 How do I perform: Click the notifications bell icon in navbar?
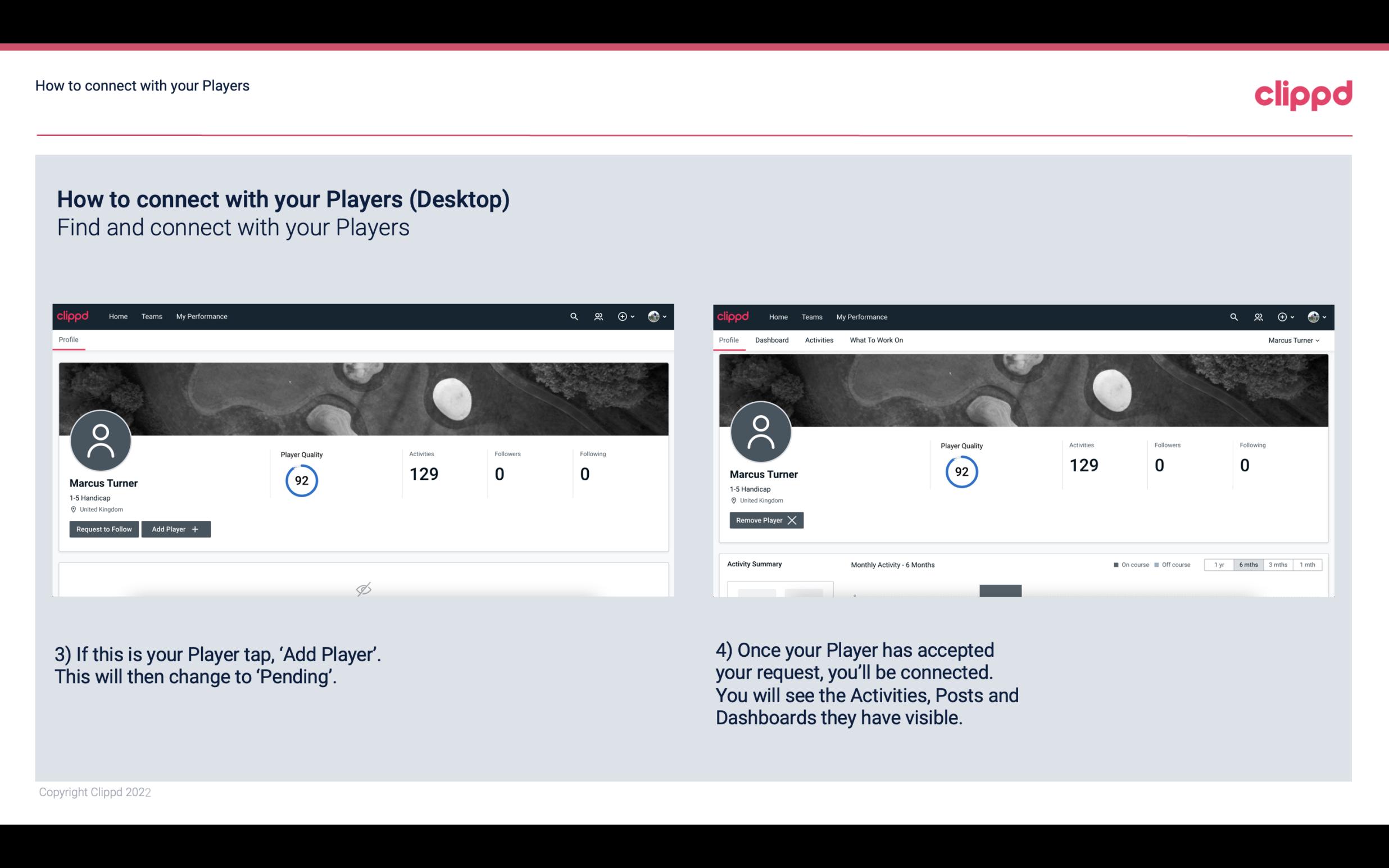[x=596, y=316]
